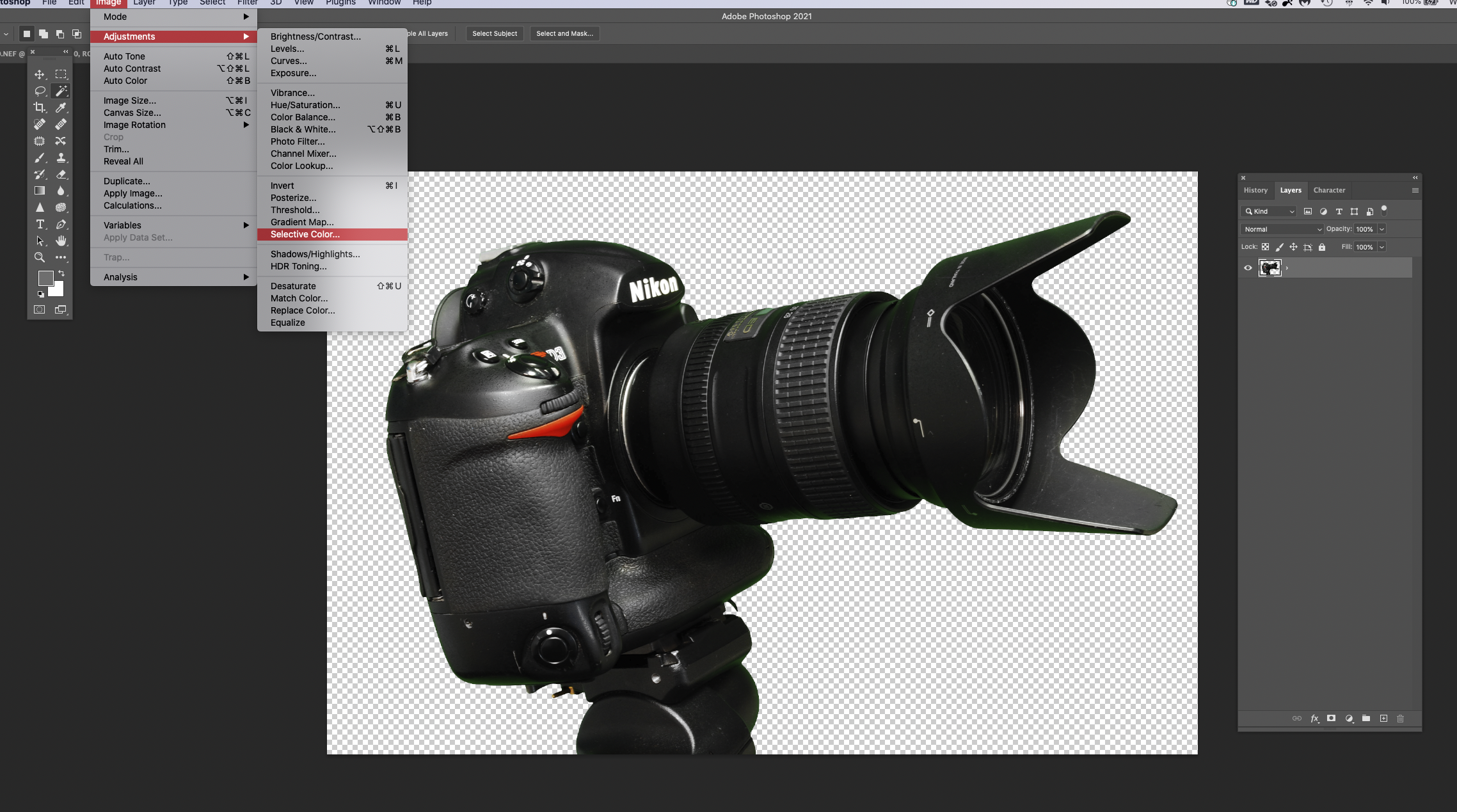Toggle the lock transparent pixels option
Viewport: 1457px width, 812px height.
1265,247
